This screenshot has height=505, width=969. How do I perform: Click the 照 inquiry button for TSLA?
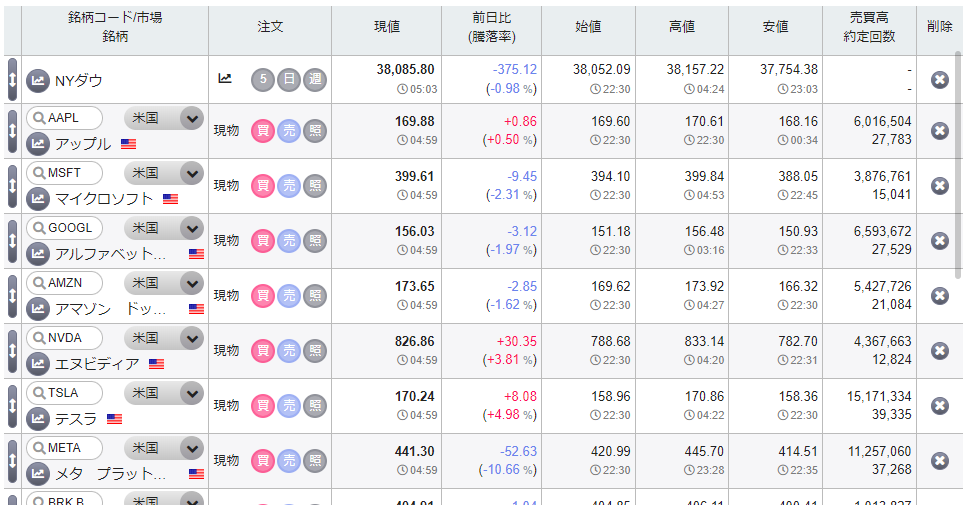(315, 405)
